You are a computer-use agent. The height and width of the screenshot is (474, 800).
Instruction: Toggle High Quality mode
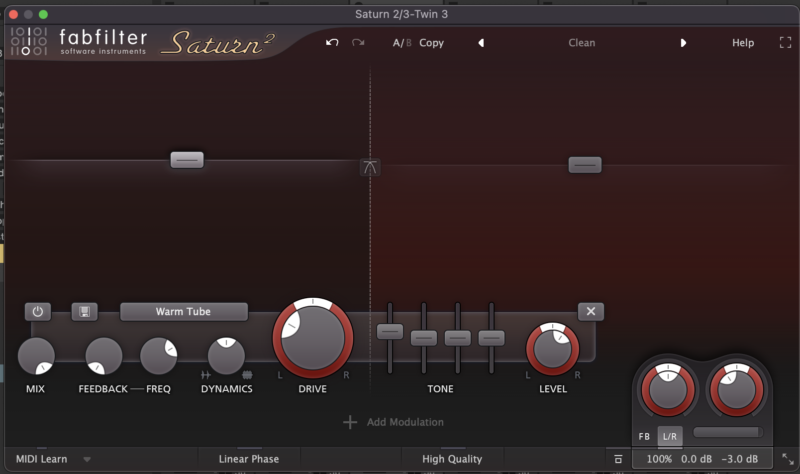click(x=452, y=459)
